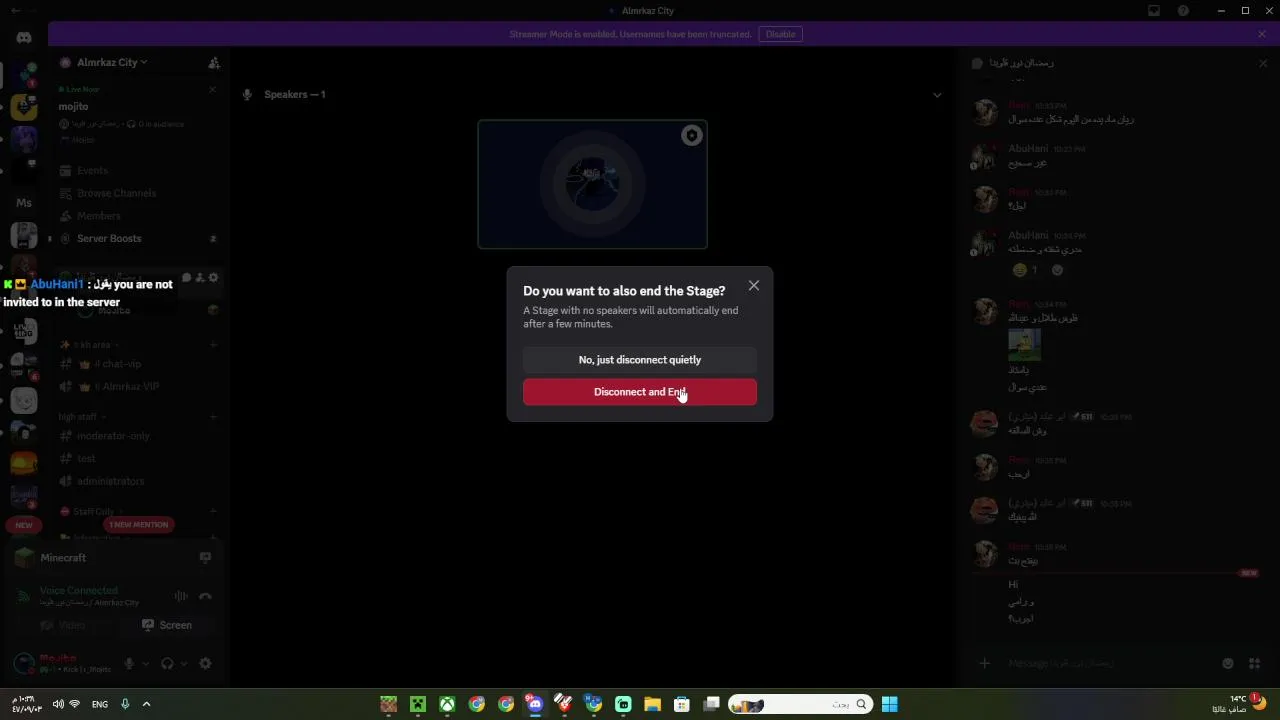This screenshot has height=720, width=1280.
Task: Dismiss the Streamer Mode banner
Action: pyautogui.click(x=1262, y=34)
